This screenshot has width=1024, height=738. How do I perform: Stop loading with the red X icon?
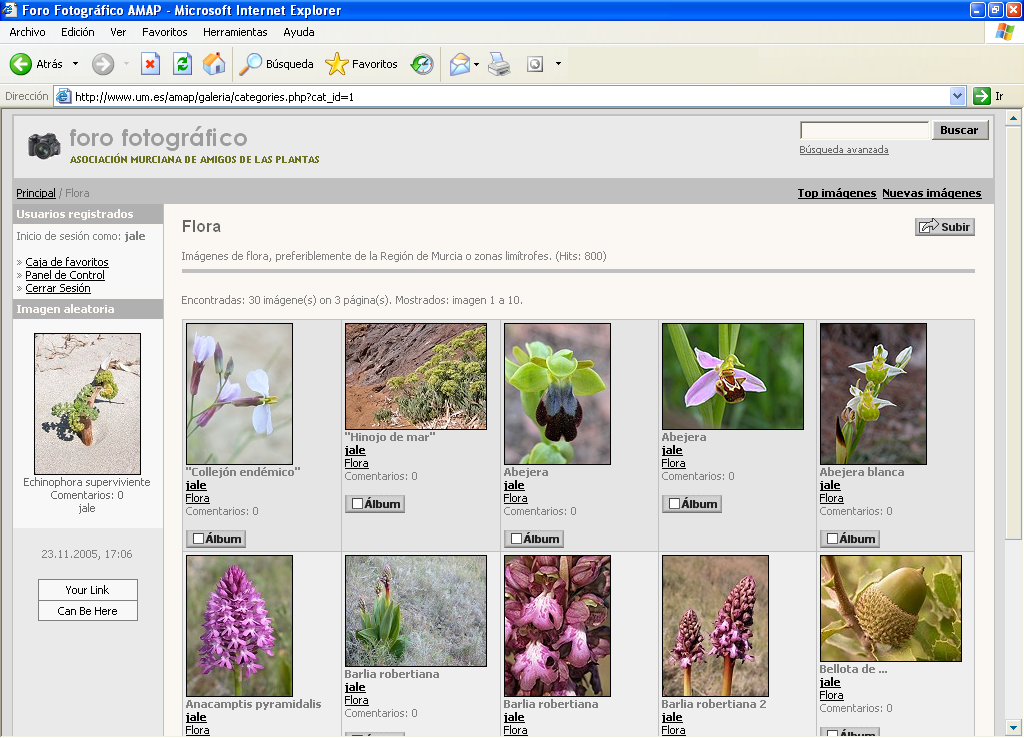tap(150, 64)
